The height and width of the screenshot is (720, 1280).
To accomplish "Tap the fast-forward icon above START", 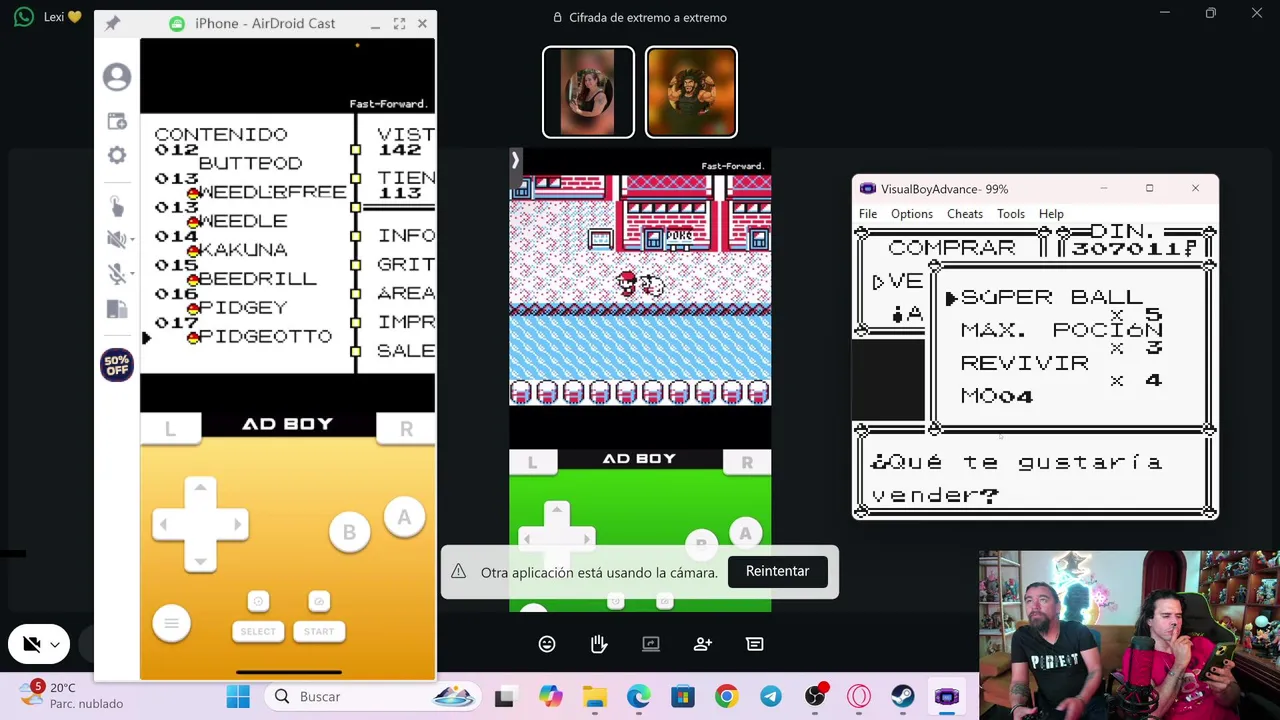I will [x=319, y=601].
